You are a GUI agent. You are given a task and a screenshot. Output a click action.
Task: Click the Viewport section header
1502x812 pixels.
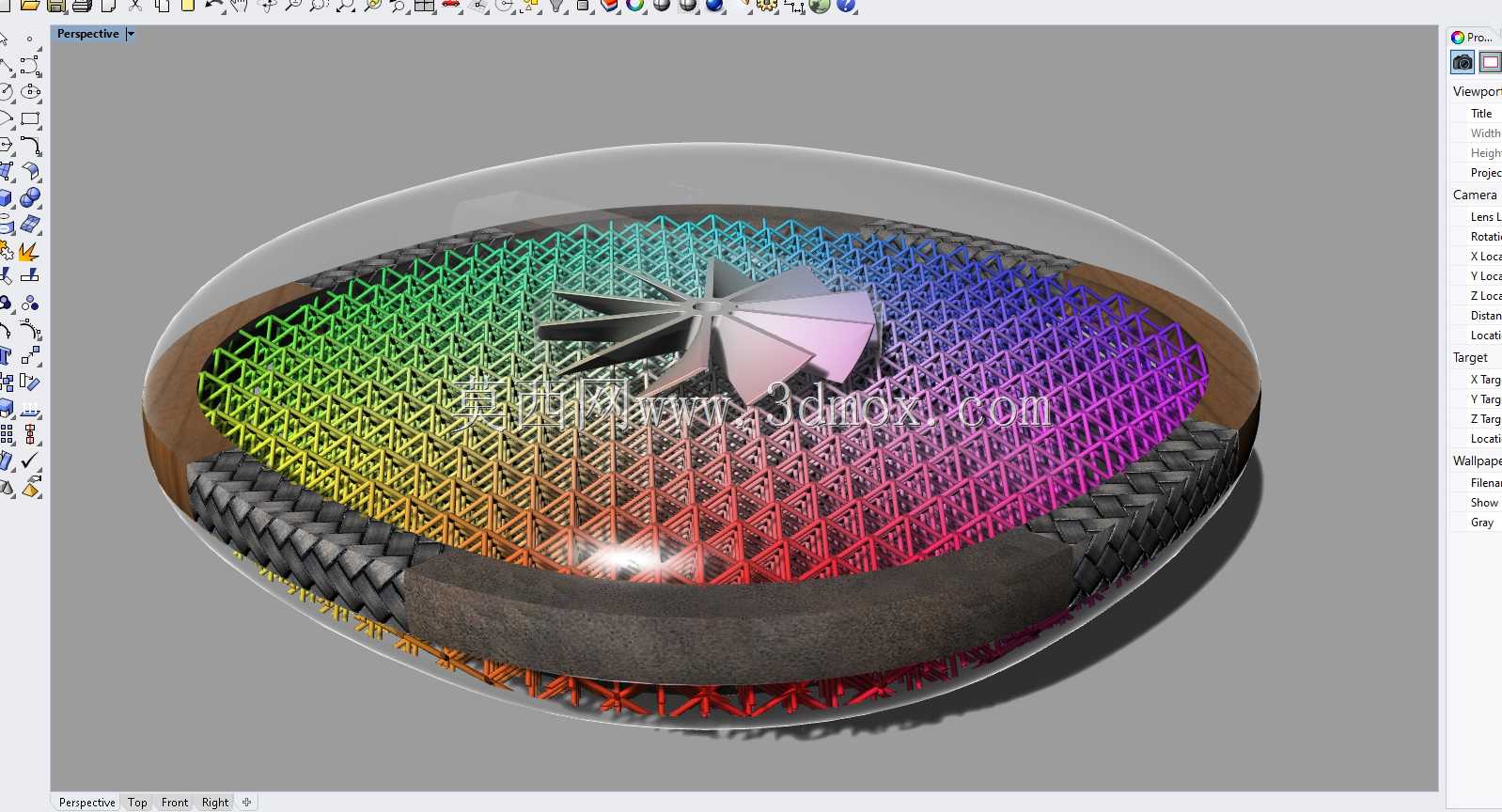tap(1475, 91)
